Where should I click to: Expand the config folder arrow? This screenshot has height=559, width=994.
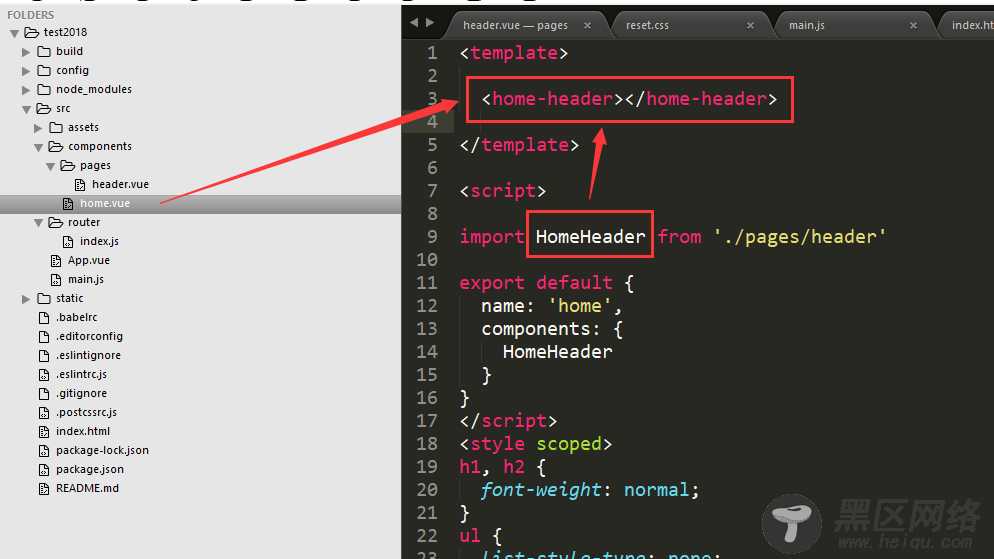26,71
